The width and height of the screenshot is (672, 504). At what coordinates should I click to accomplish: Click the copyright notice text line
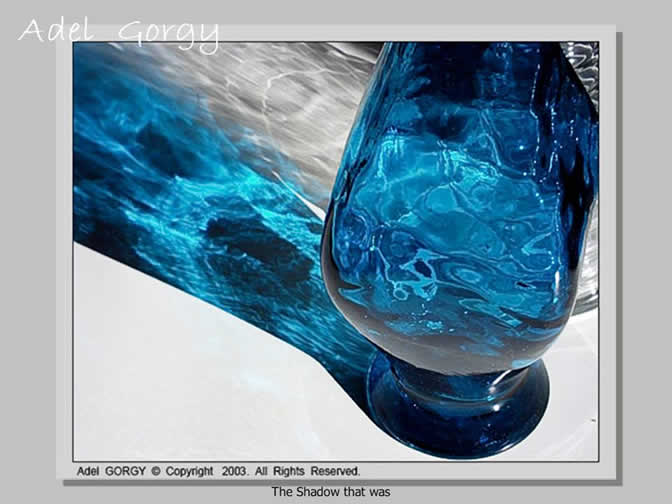pyautogui.click(x=218, y=470)
